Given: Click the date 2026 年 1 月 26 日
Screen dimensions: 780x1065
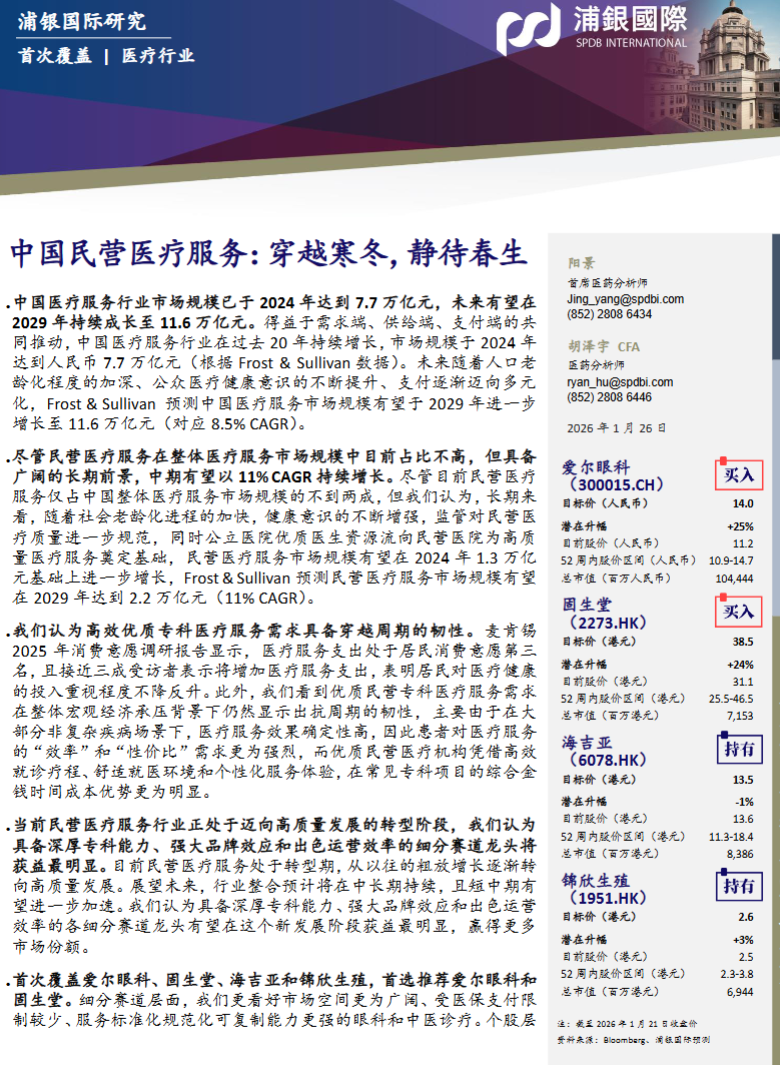Looking at the screenshot, I should click(x=616, y=428).
